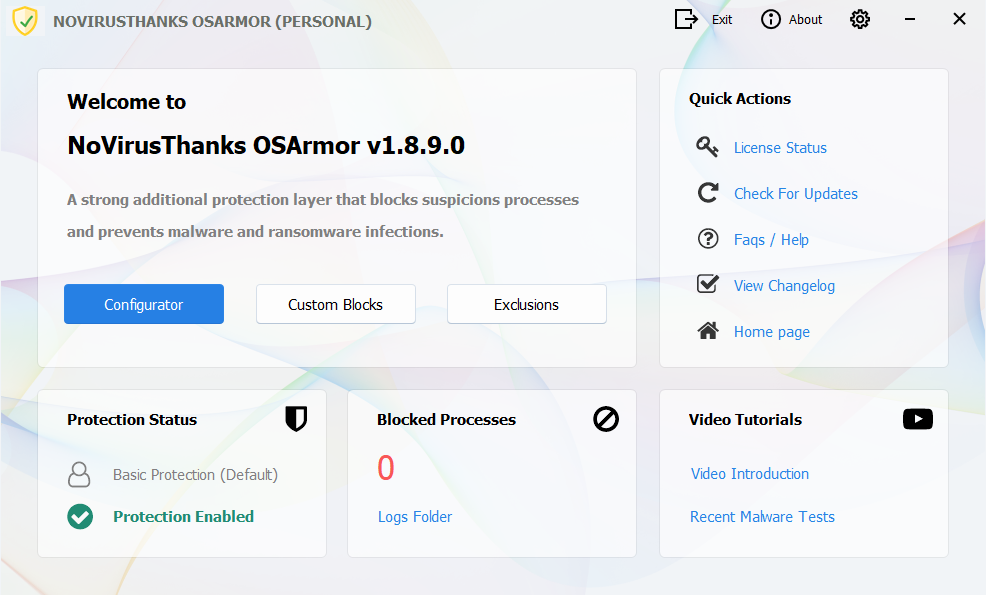
Task: Select Basic Protection (Default) profile
Action: [195, 475]
